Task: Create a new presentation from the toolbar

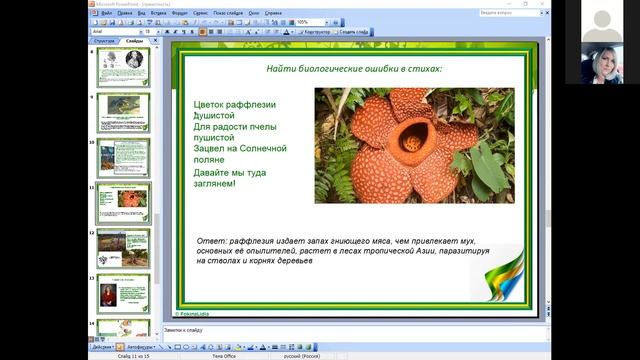Action: [95, 22]
